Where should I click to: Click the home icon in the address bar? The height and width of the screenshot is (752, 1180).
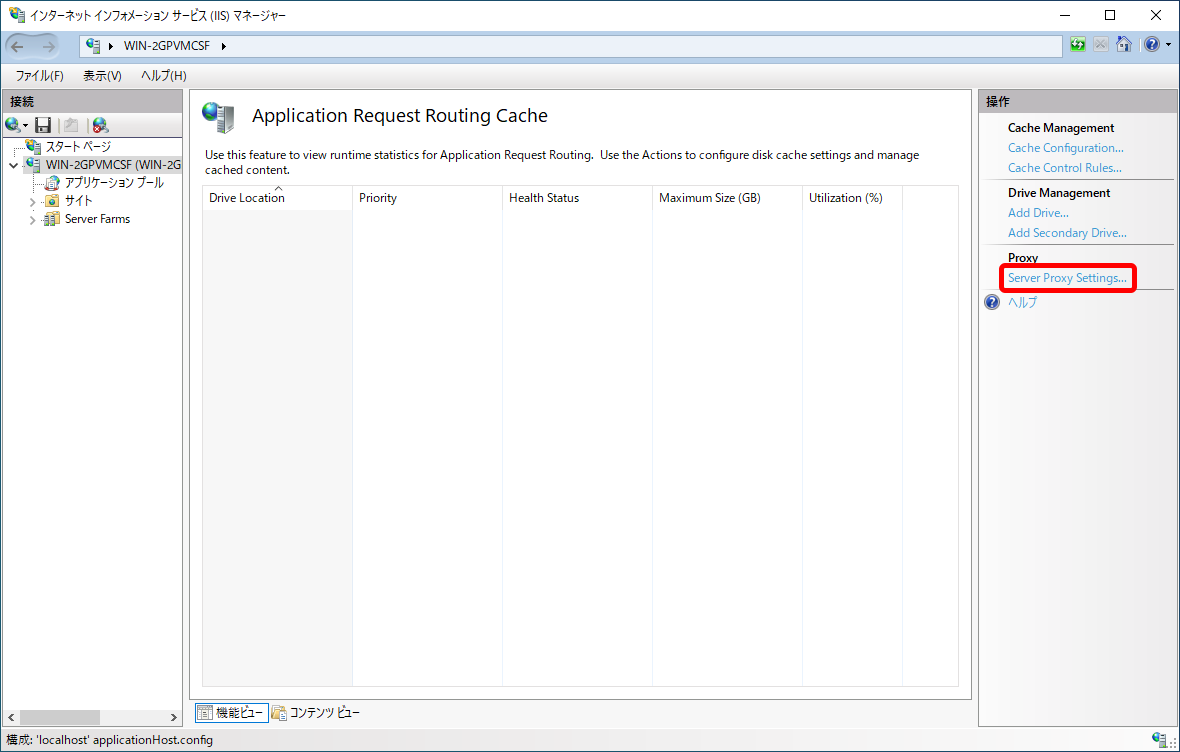pos(1124,45)
